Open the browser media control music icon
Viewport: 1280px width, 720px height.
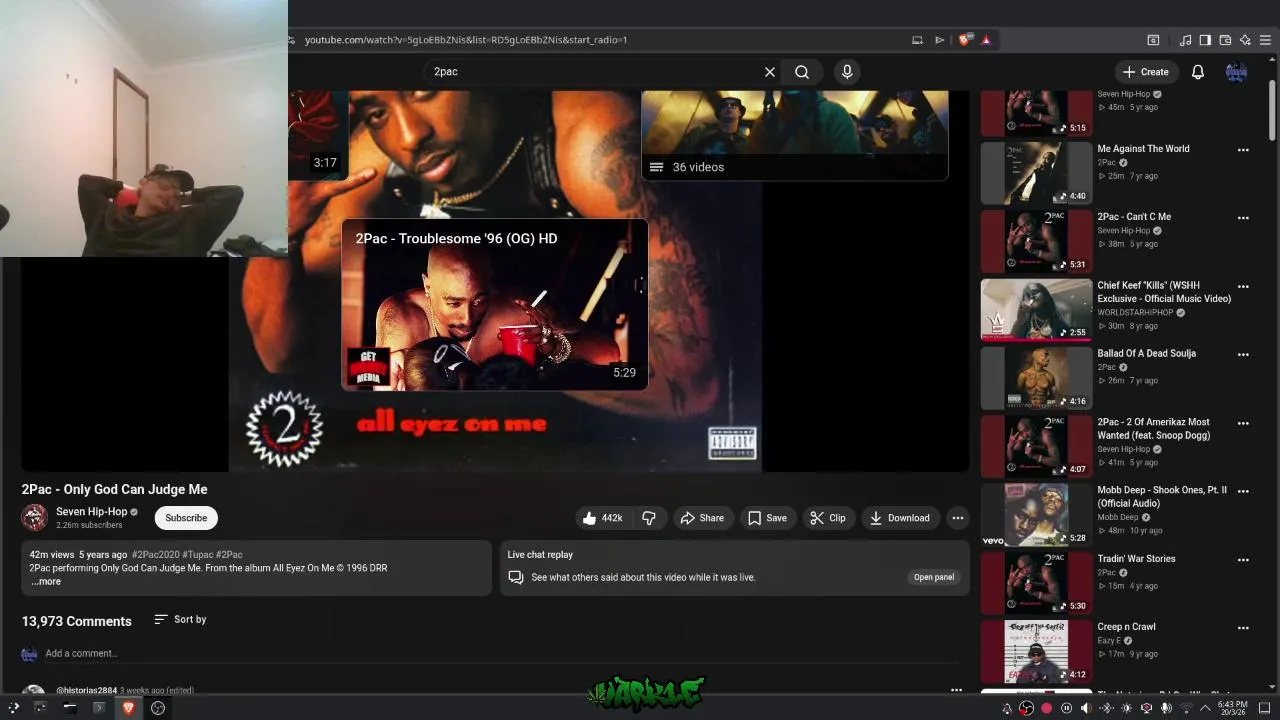(x=1185, y=40)
